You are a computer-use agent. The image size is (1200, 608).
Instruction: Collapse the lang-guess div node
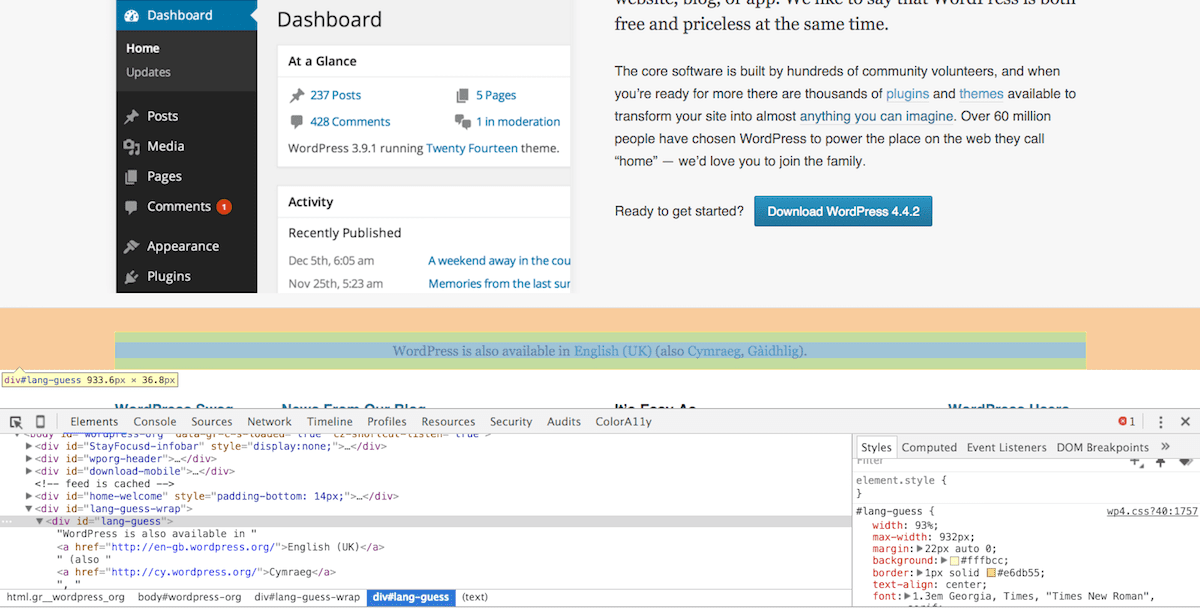point(40,522)
